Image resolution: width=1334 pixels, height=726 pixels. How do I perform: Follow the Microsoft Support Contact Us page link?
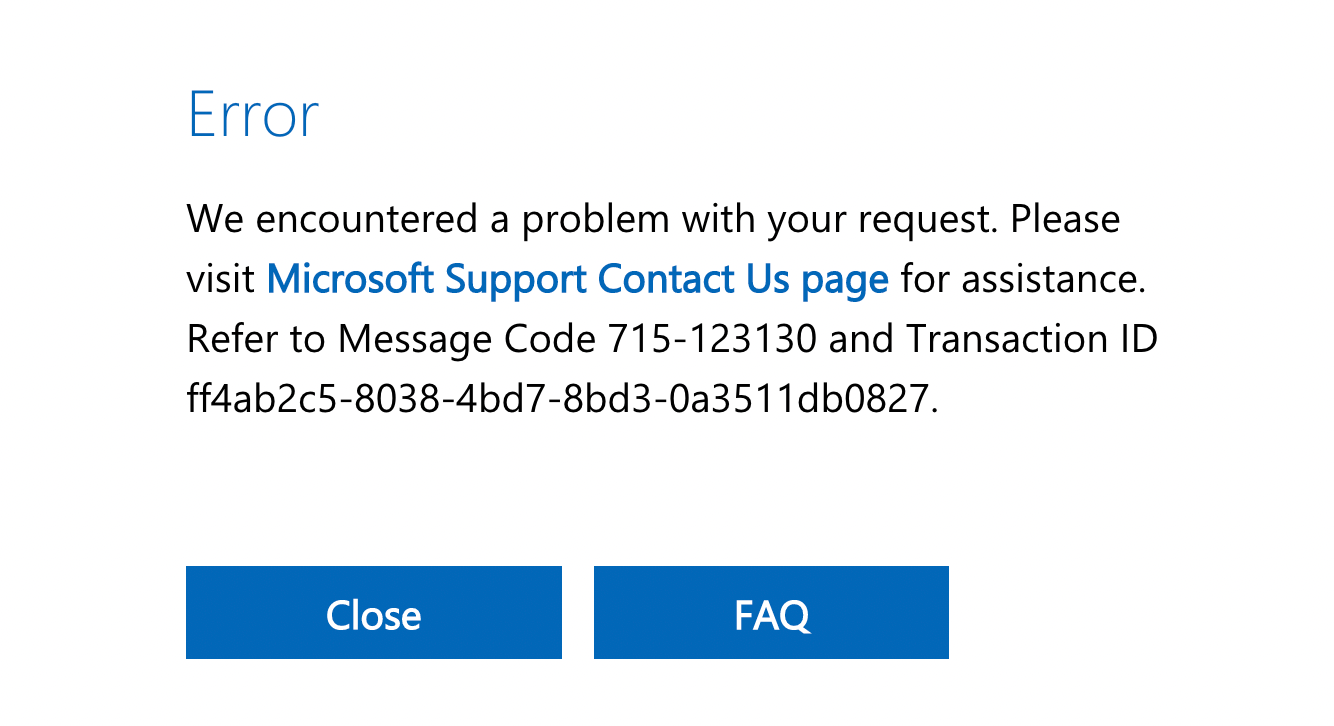tap(577, 280)
